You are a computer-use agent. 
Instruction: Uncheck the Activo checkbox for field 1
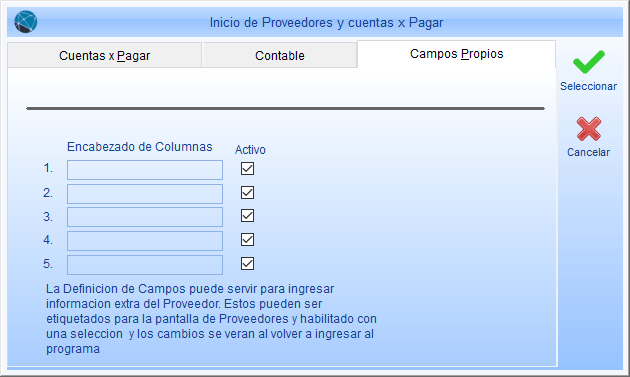tap(248, 168)
